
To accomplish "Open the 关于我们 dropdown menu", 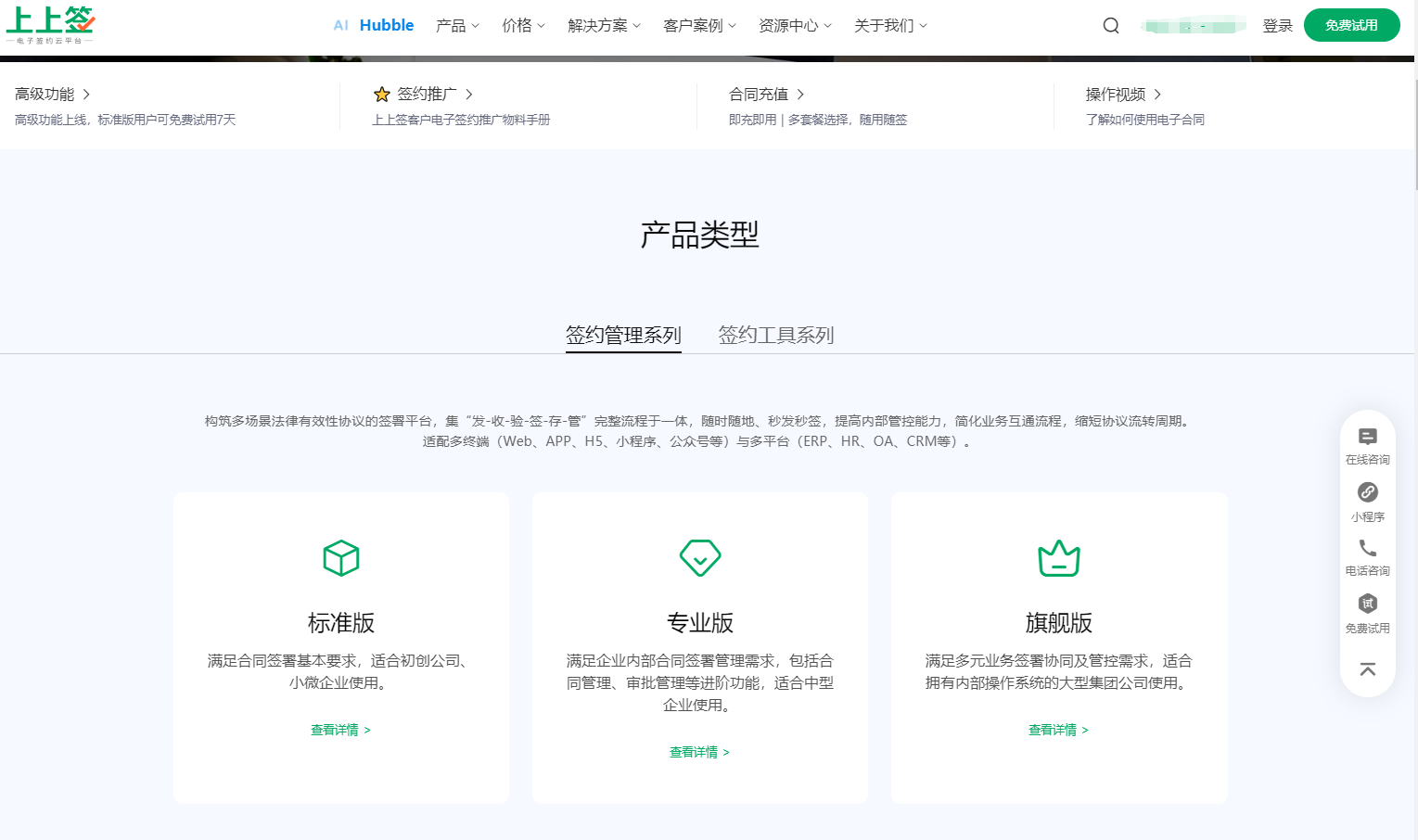I will (890, 26).
